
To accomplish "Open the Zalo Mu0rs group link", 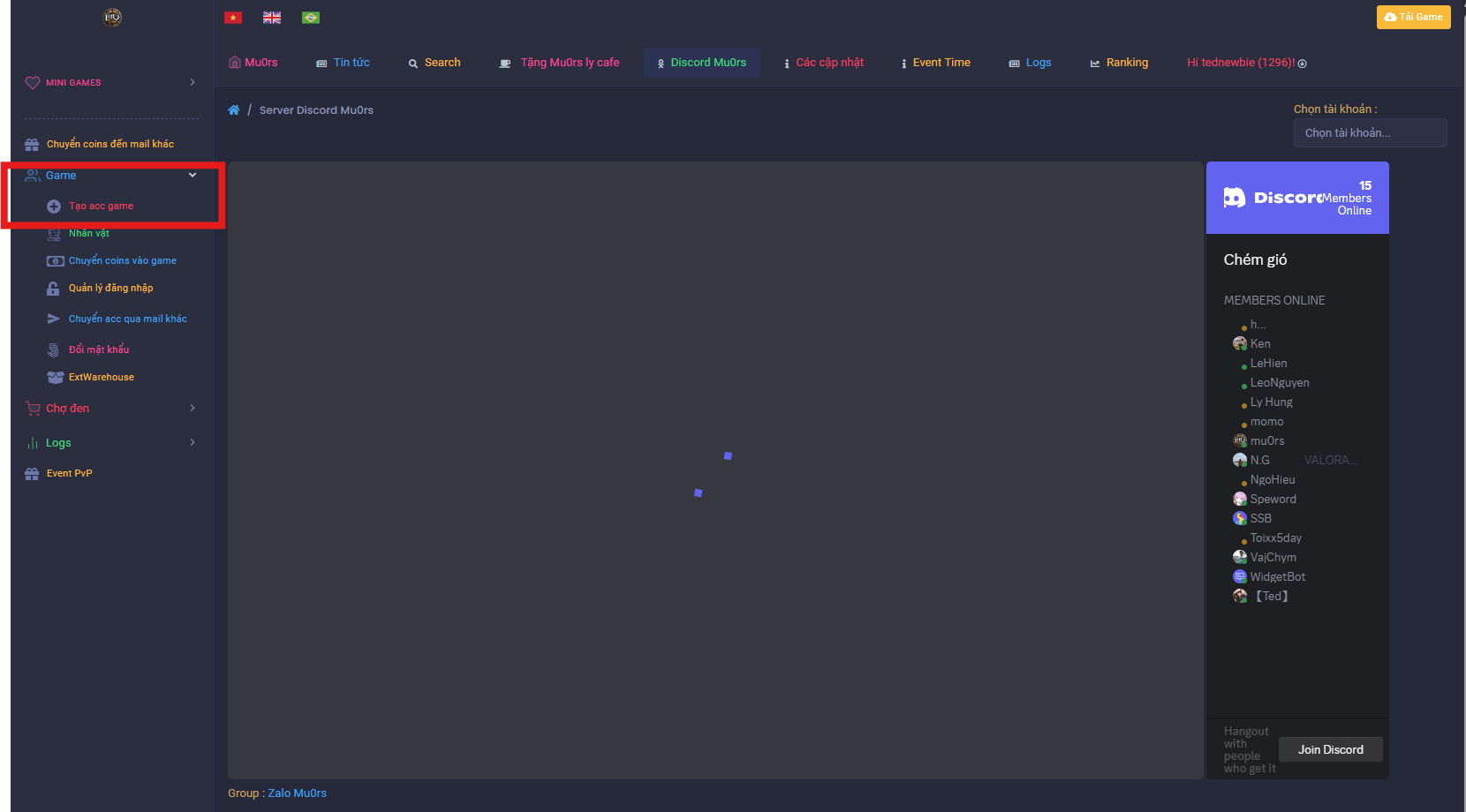I will point(297,793).
